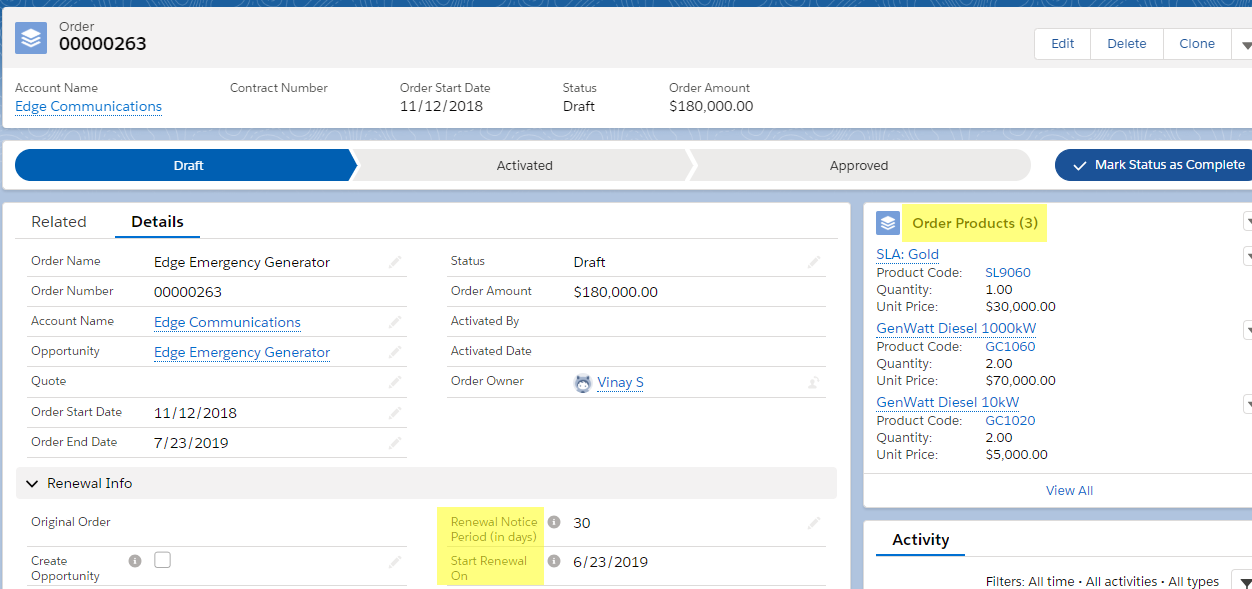Click the Order Products stack icon
This screenshot has width=1252, height=589.
pyautogui.click(x=888, y=223)
